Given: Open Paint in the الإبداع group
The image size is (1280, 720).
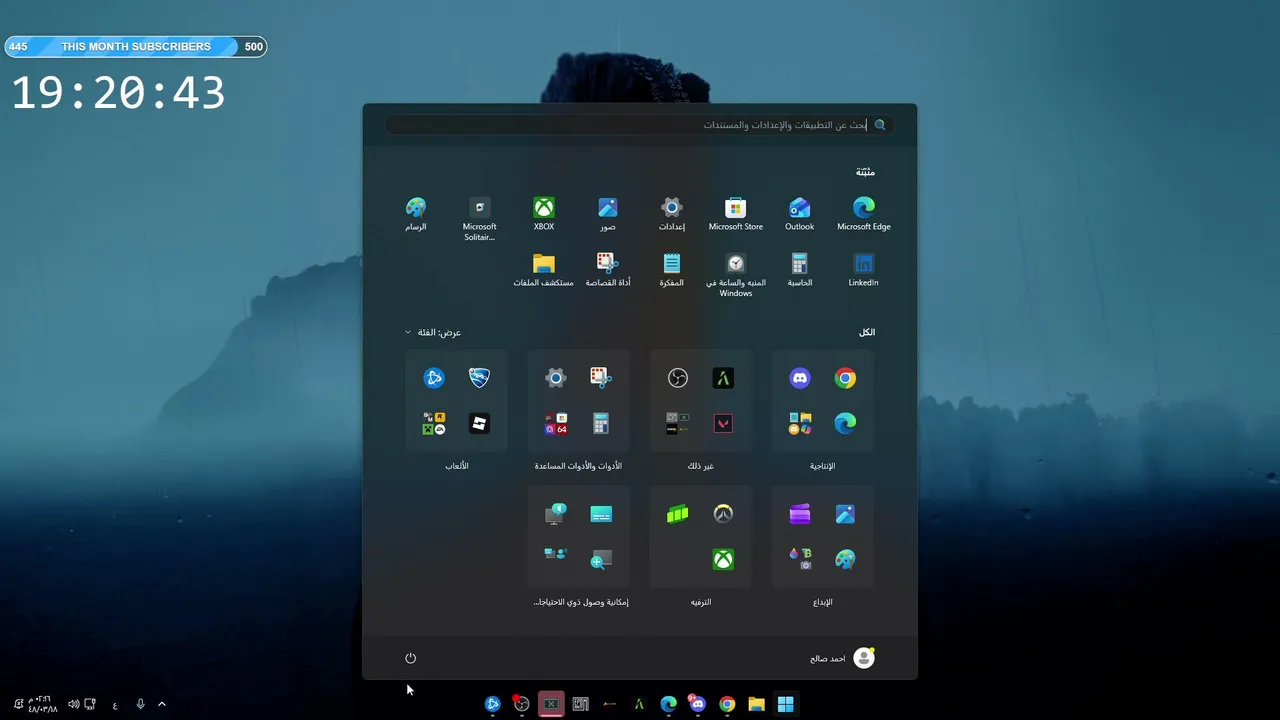Looking at the screenshot, I should point(845,559).
